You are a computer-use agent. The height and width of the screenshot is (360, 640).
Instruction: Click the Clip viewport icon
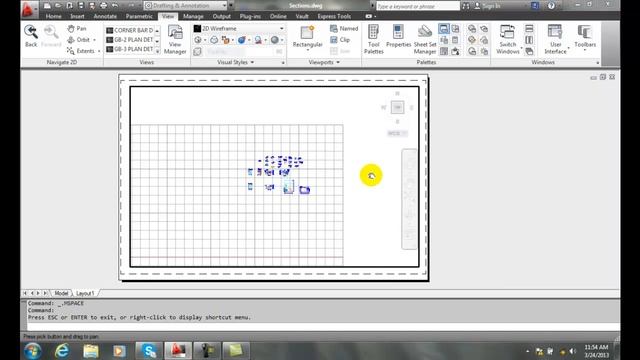click(x=340, y=40)
